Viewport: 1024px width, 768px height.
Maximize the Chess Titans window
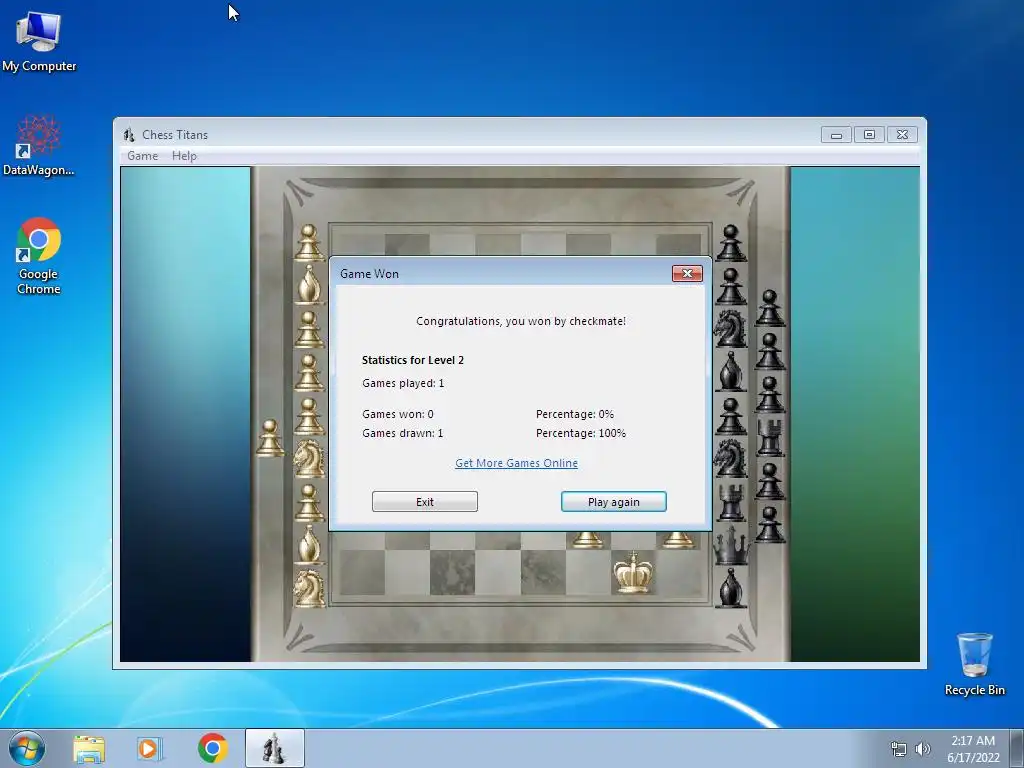point(869,135)
